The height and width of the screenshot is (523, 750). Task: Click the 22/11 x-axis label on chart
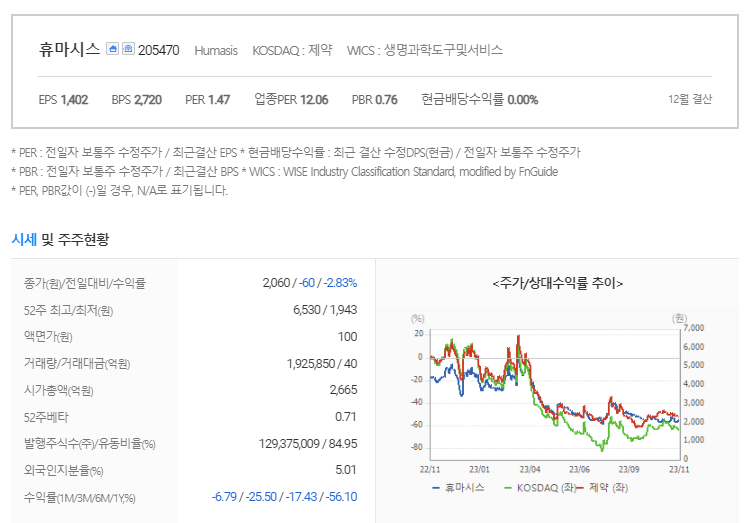point(430,469)
